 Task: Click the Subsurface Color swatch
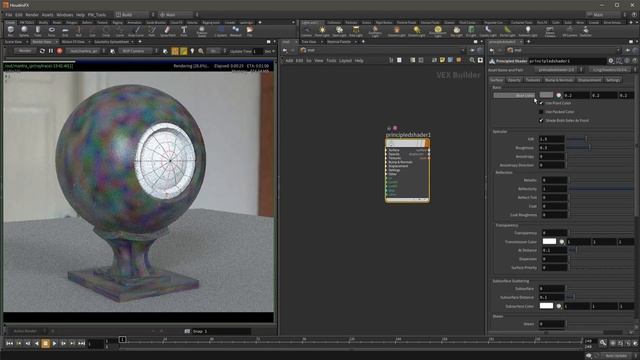coord(547,306)
